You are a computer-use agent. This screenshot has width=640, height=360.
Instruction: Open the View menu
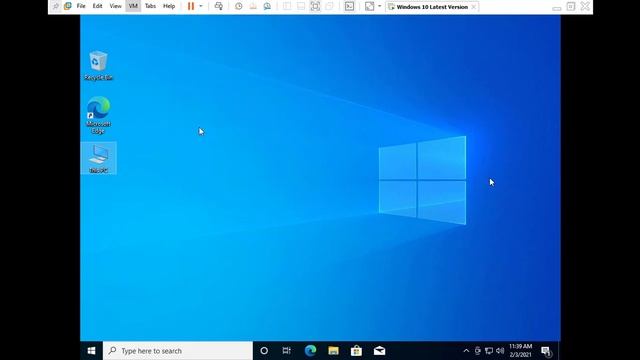[x=115, y=6]
